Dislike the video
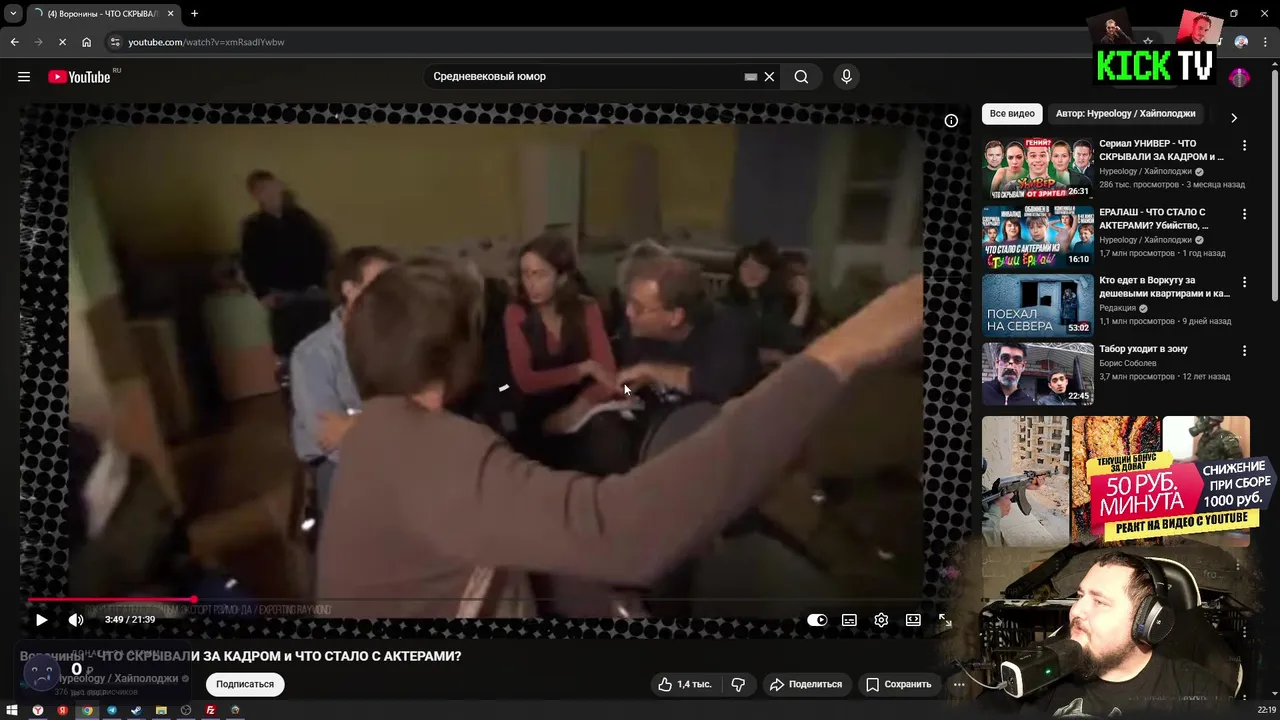Image resolution: width=1280 pixels, height=720 pixels. coord(738,684)
